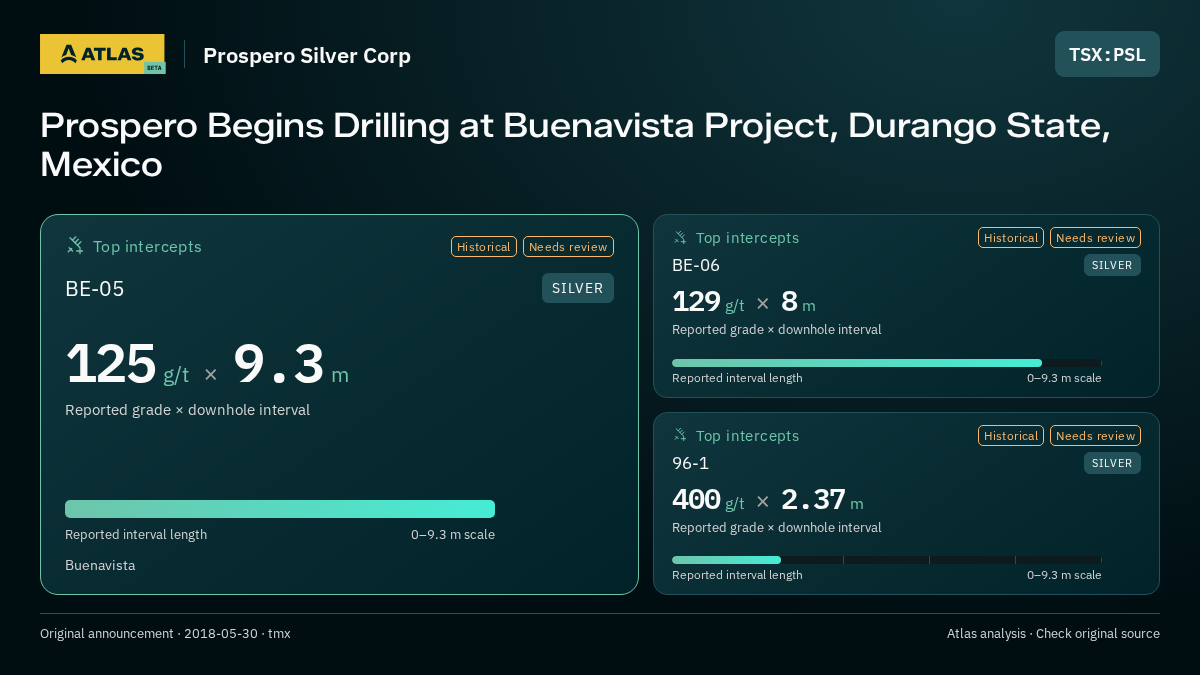Select the Needs review tag on the BE-05 card
The image size is (1200, 675).
[568, 247]
